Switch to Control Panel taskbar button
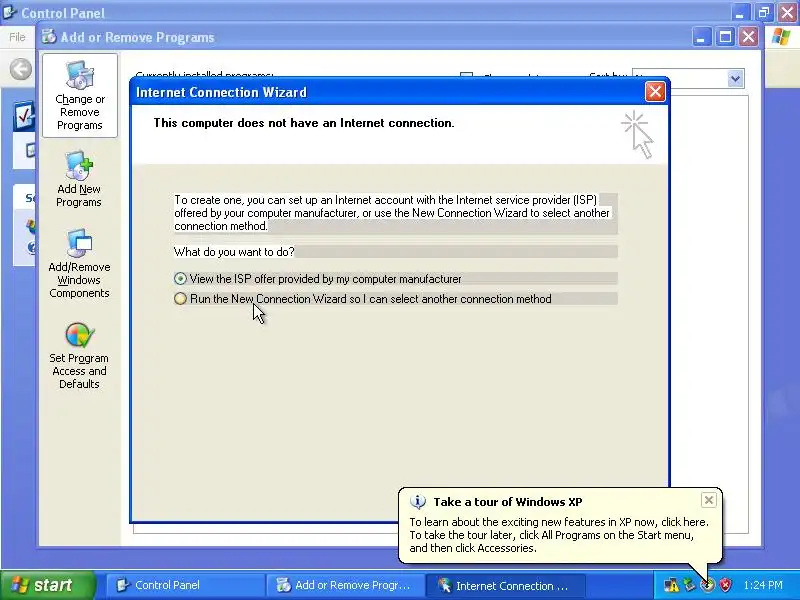This screenshot has height=600, width=800. [x=184, y=585]
